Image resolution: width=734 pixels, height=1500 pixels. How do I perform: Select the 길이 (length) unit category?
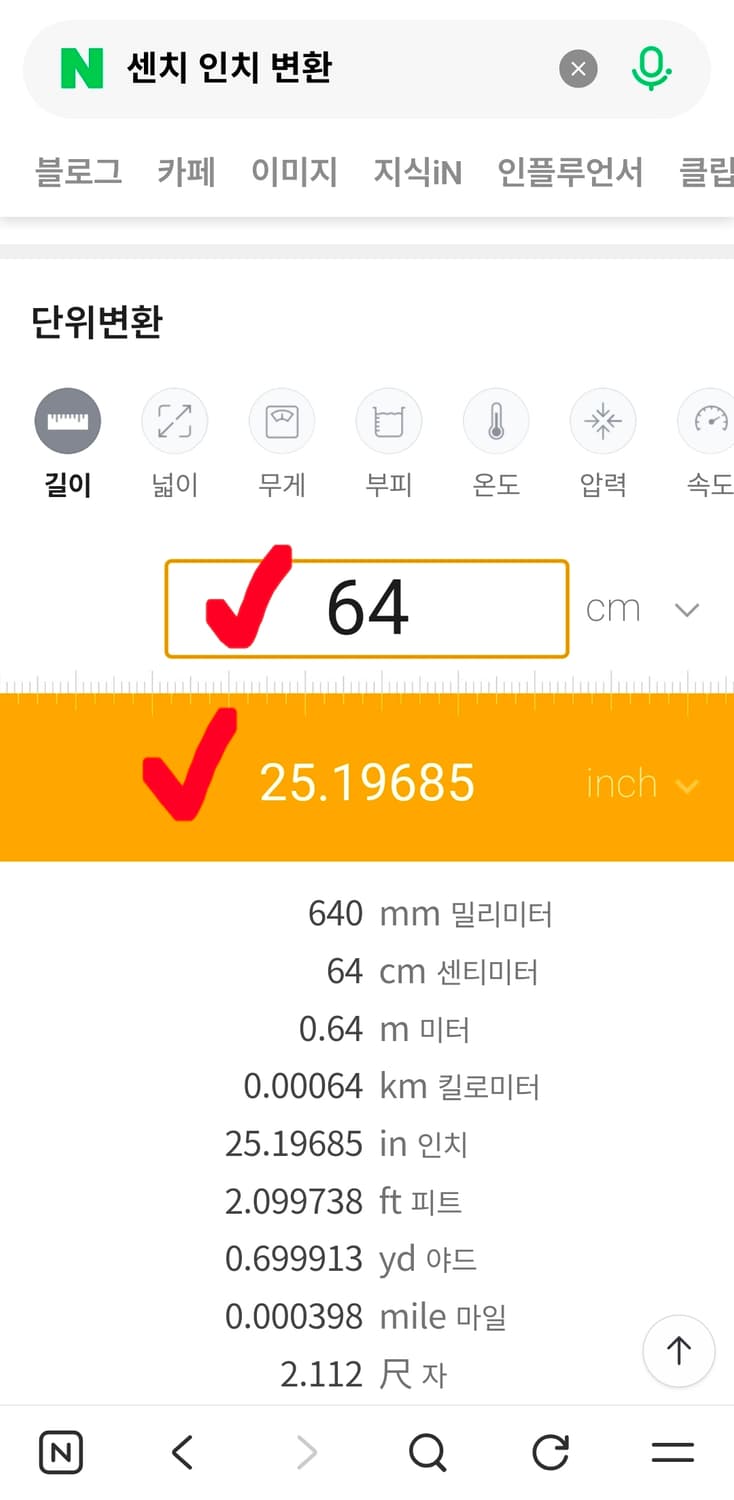[67, 420]
